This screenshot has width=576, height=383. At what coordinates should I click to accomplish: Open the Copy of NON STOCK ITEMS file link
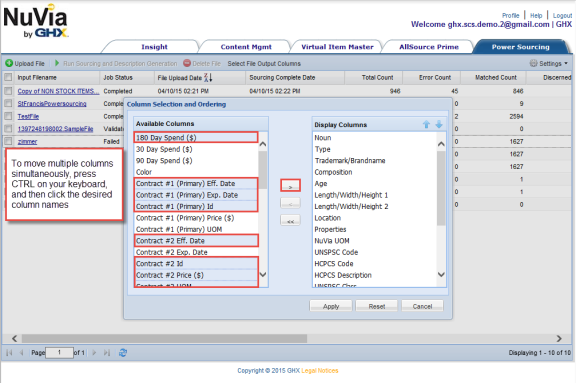(x=58, y=91)
